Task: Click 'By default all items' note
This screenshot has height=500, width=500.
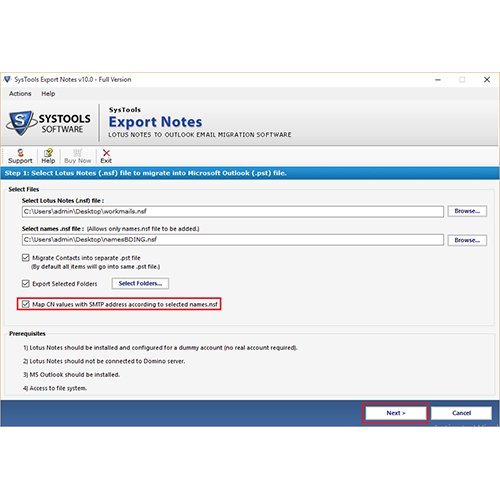Action: 96,267
